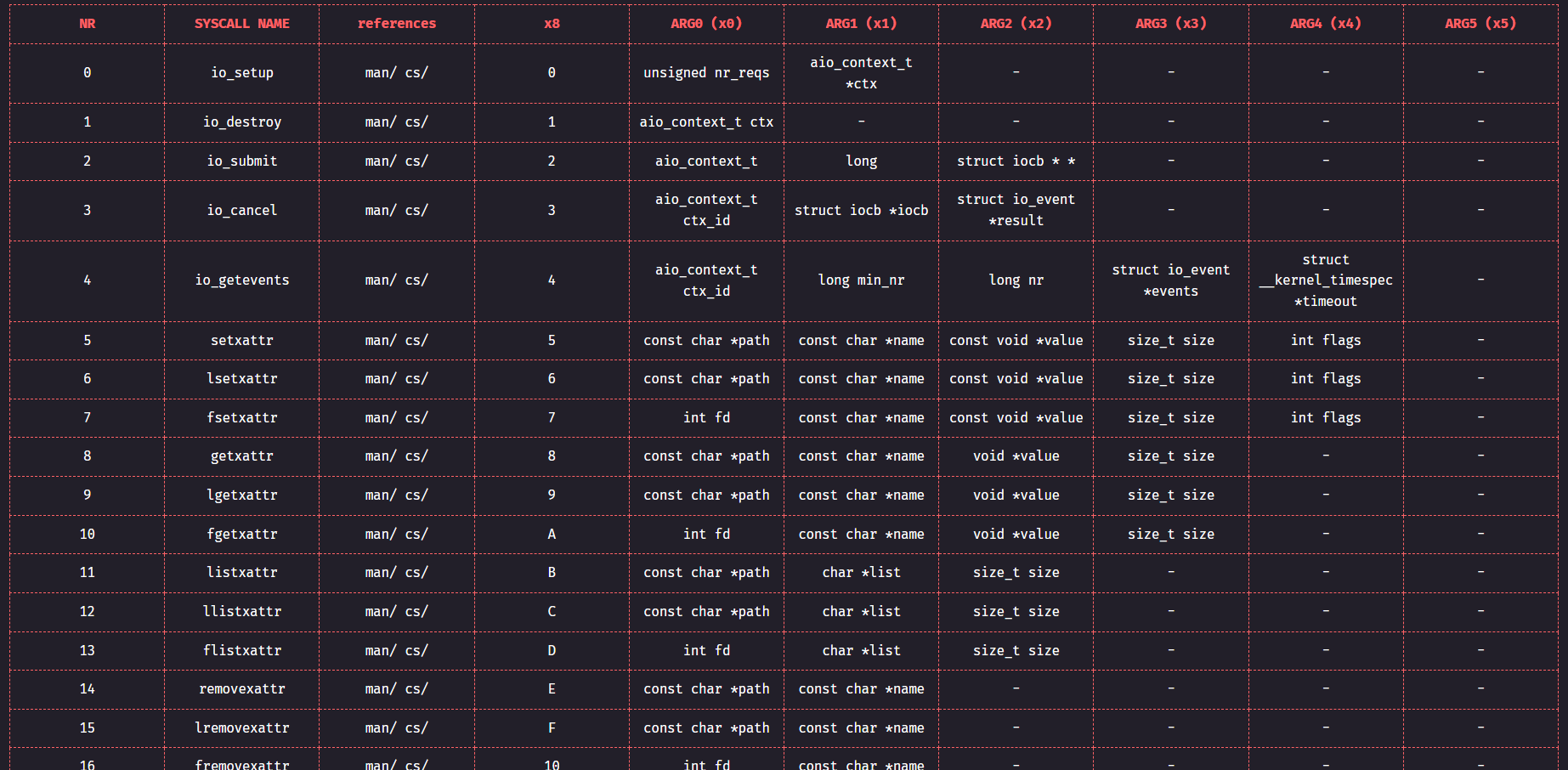Select the io_getevents syscall name cell
Screen dimensions: 1568x770
click(242, 280)
